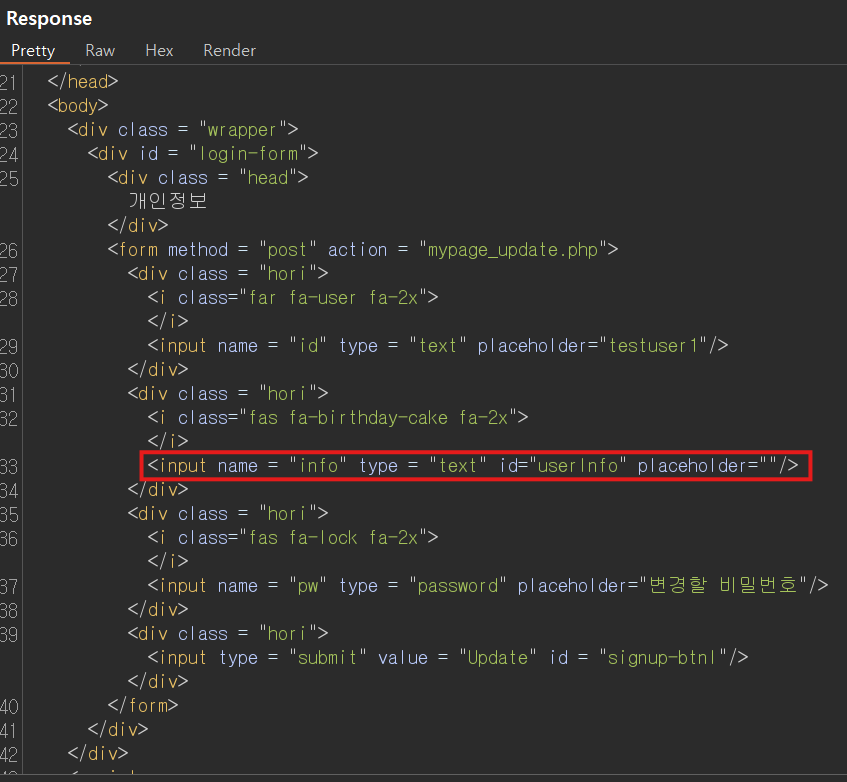Click the body opening tag
The image size is (847, 782).
(x=78, y=105)
